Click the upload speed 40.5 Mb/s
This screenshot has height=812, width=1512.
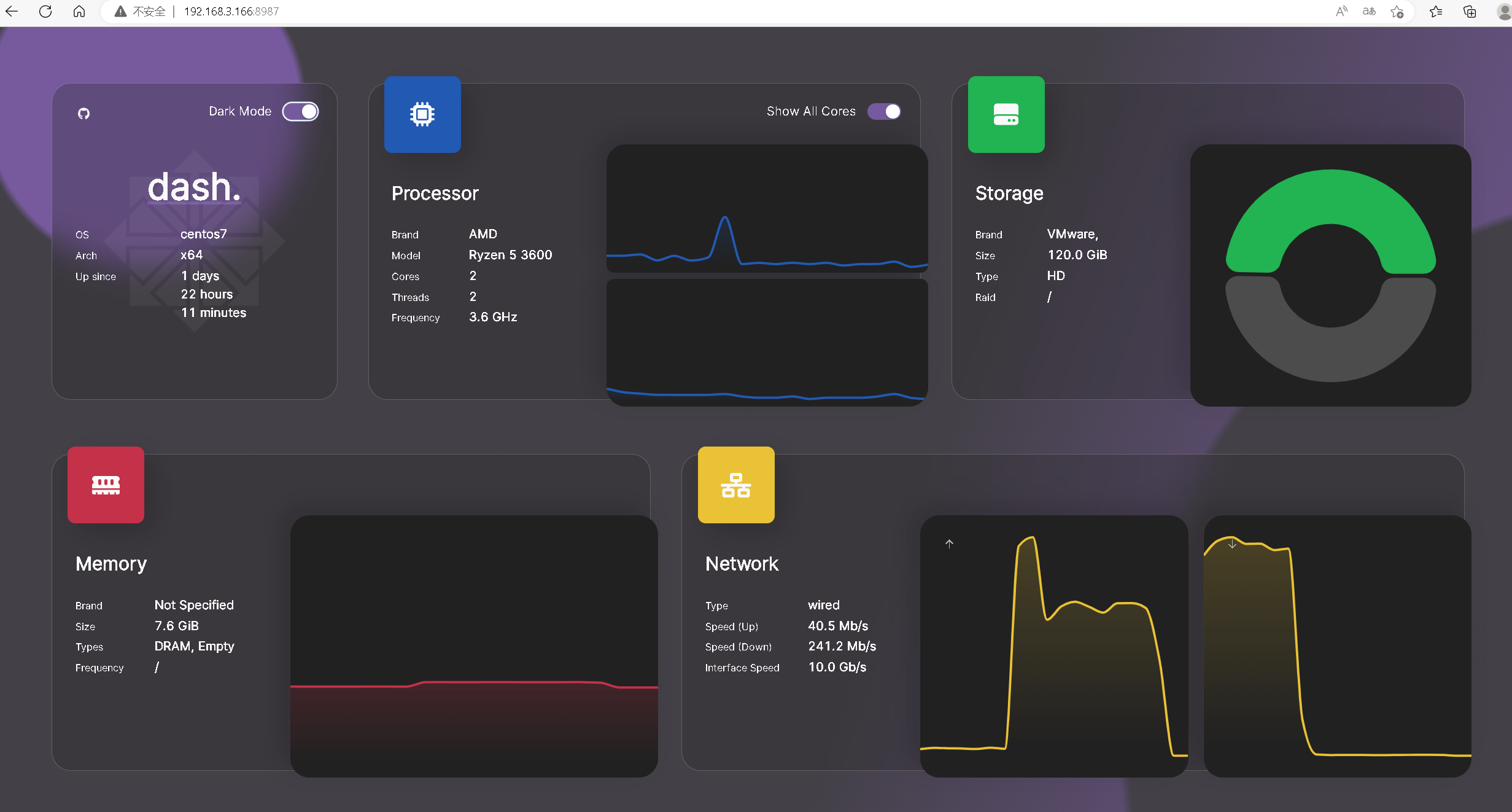[x=838, y=626]
